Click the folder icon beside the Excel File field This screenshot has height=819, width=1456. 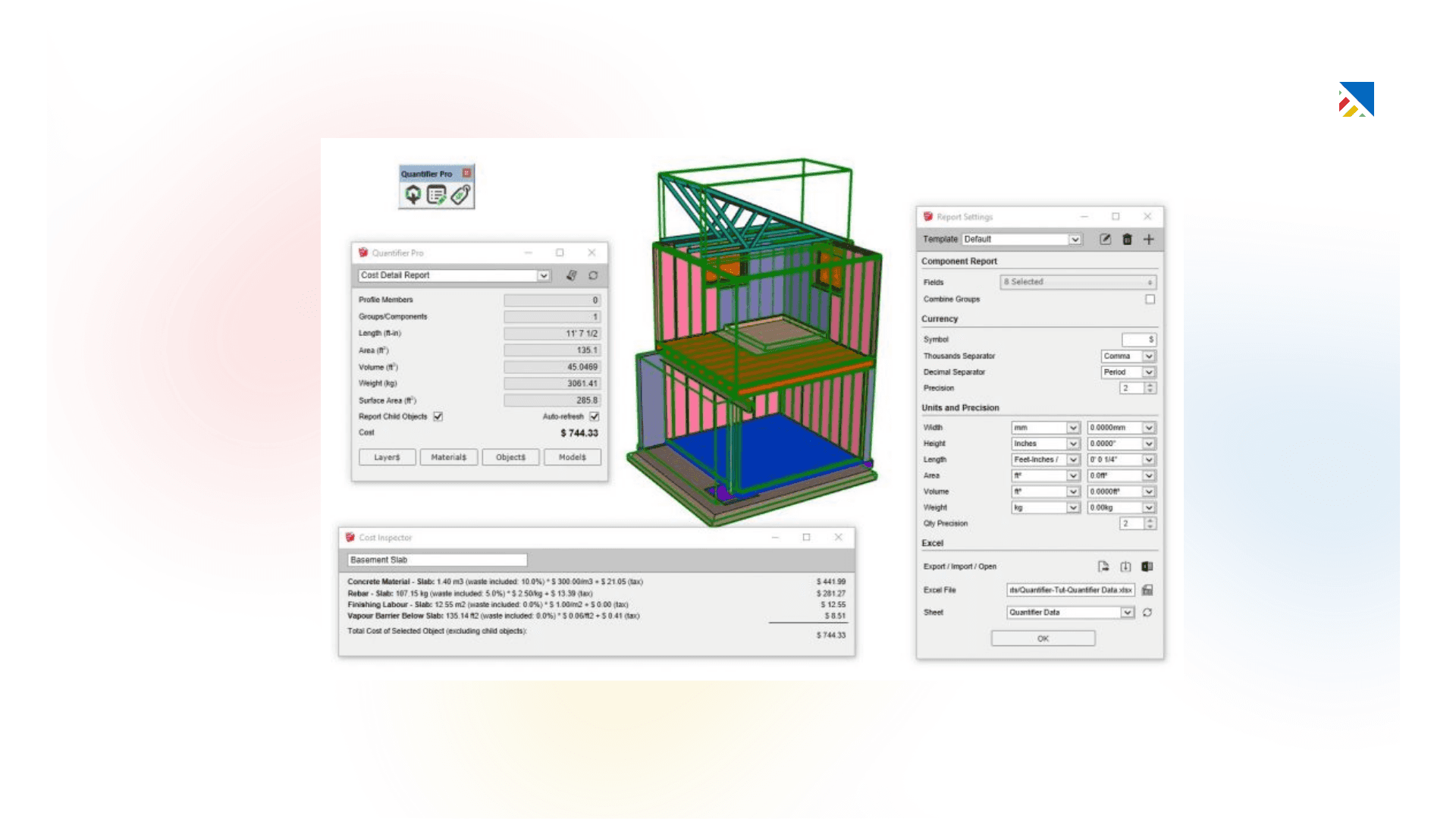click(x=1149, y=589)
